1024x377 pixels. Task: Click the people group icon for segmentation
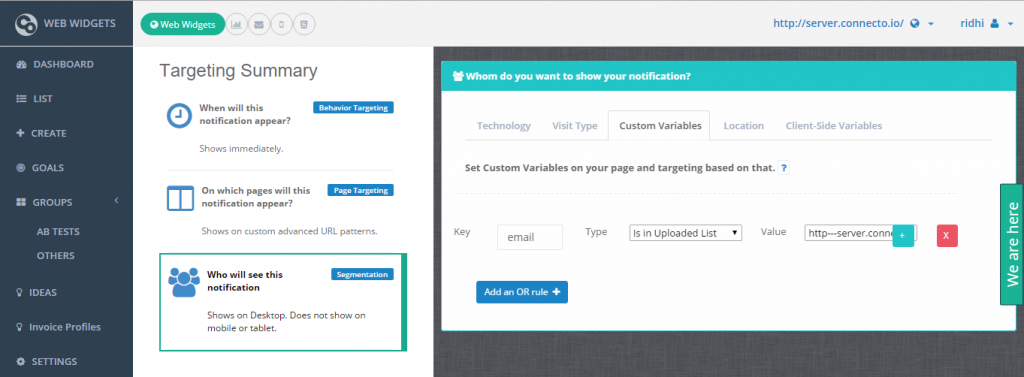[x=184, y=282]
